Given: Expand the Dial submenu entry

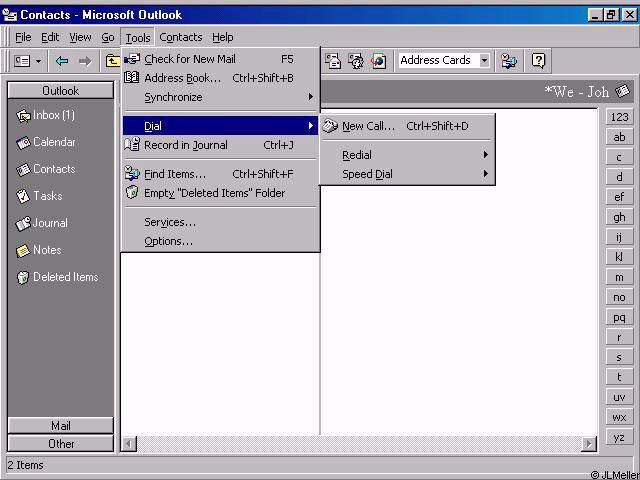Looking at the screenshot, I should (x=220, y=126).
